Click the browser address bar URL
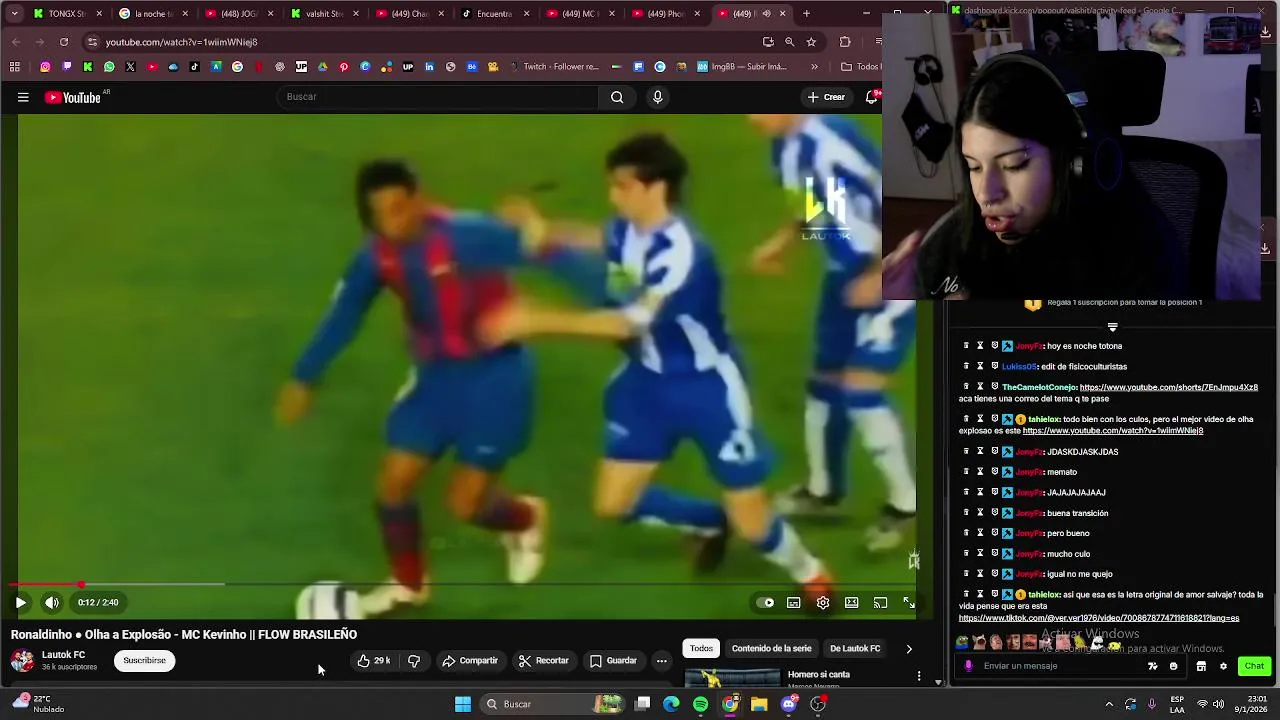Image resolution: width=1280 pixels, height=720 pixels. pyautogui.click(x=181, y=42)
